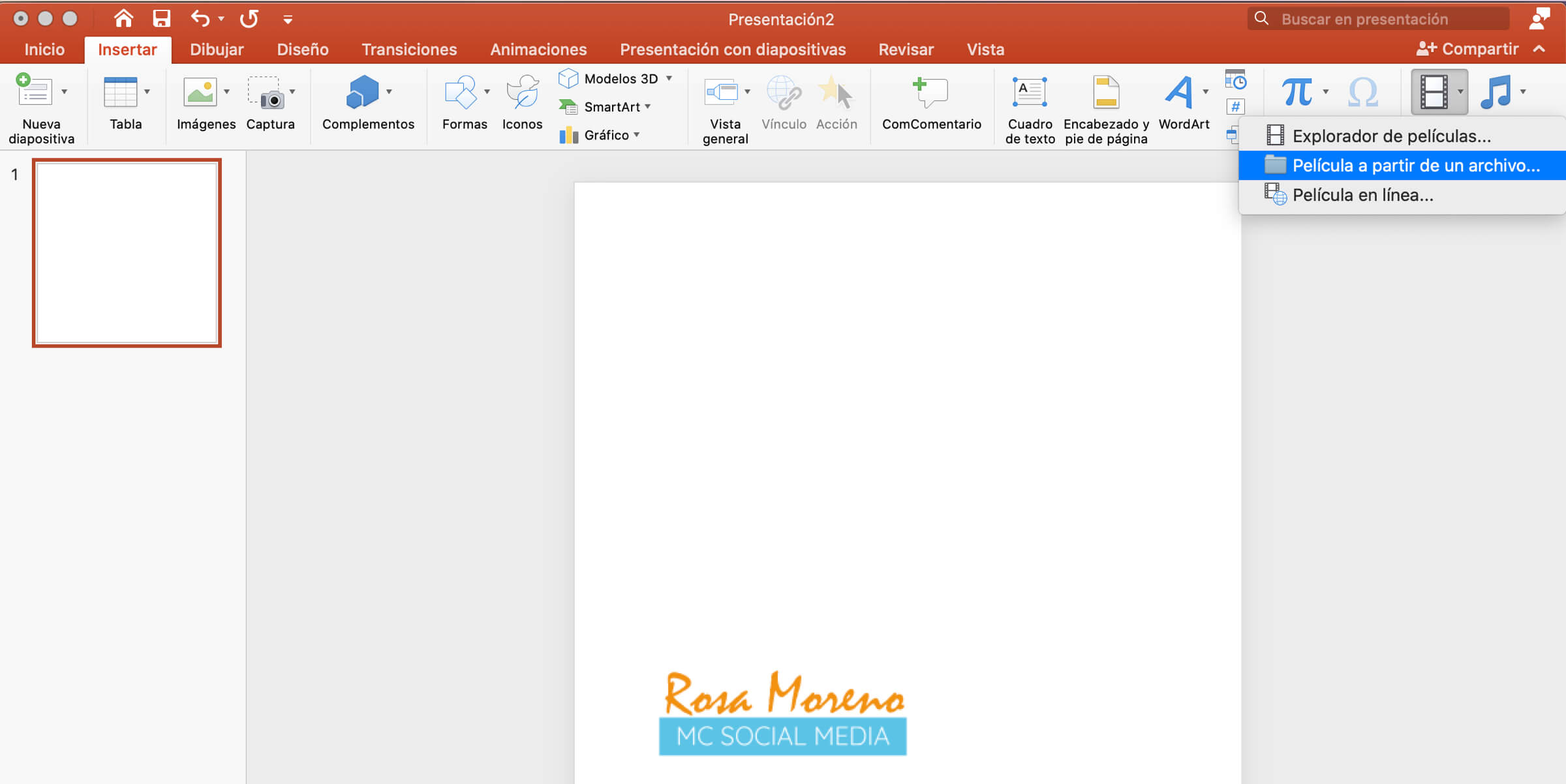Switch to the Transiciones tab
The image size is (1566, 784).
pyautogui.click(x=409, y=50)
